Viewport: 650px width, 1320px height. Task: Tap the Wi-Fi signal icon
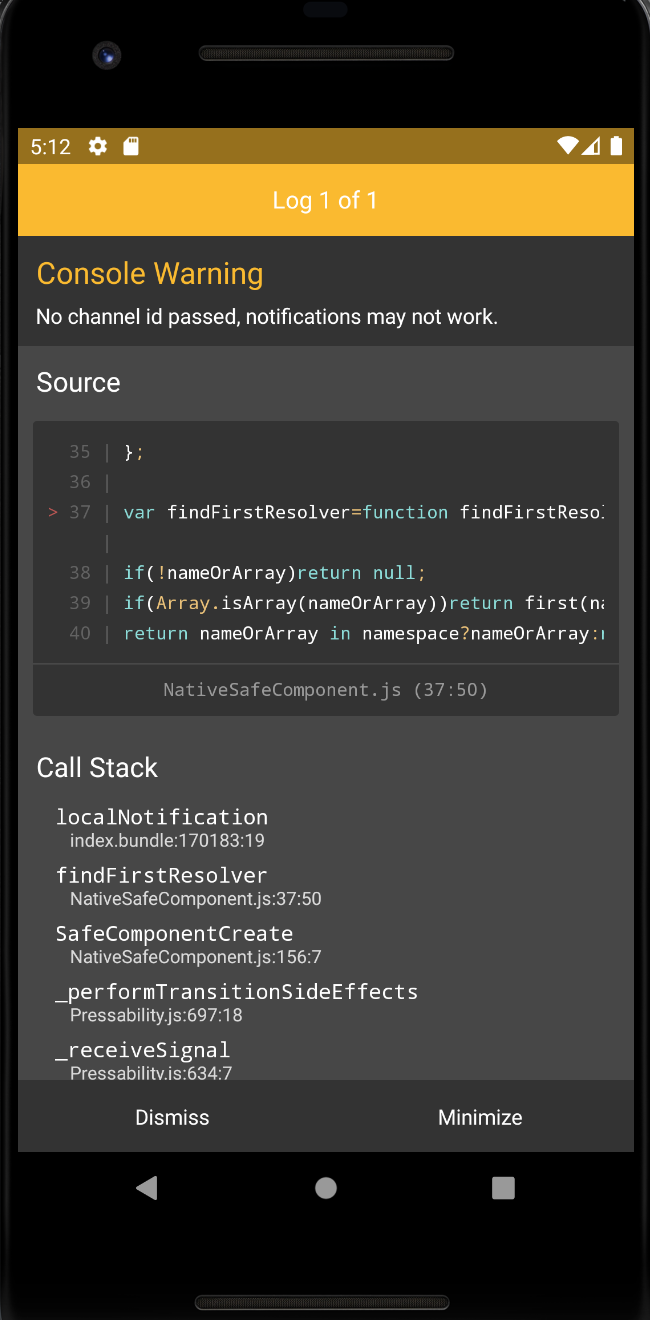point(568,146)
